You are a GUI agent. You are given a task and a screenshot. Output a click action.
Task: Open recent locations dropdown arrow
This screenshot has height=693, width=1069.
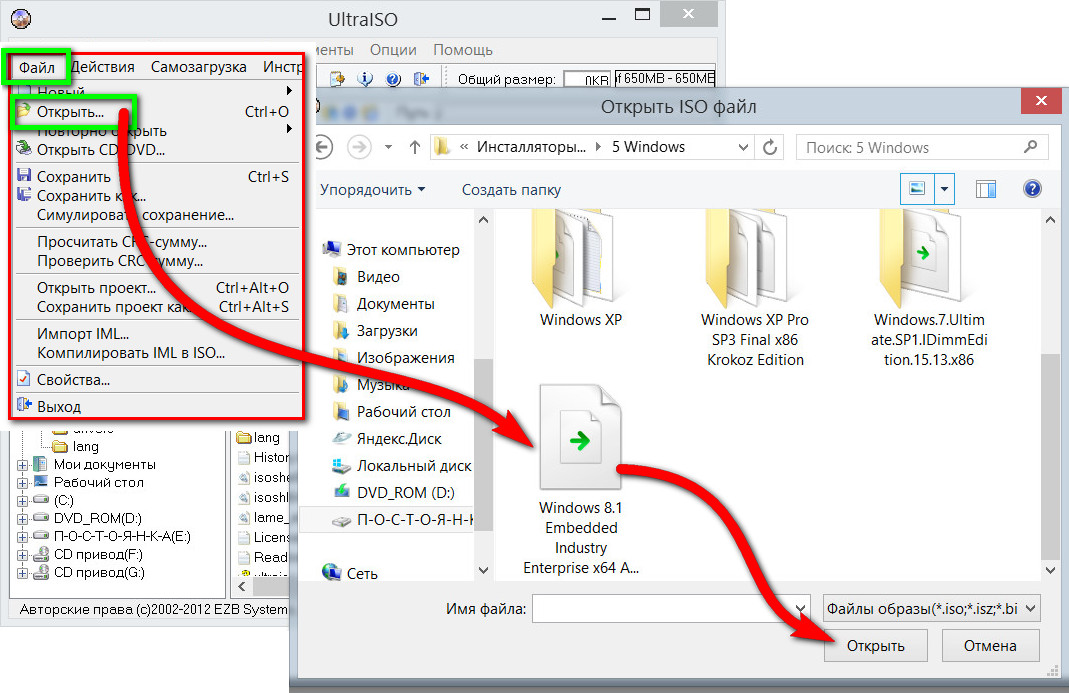point(389,147)
